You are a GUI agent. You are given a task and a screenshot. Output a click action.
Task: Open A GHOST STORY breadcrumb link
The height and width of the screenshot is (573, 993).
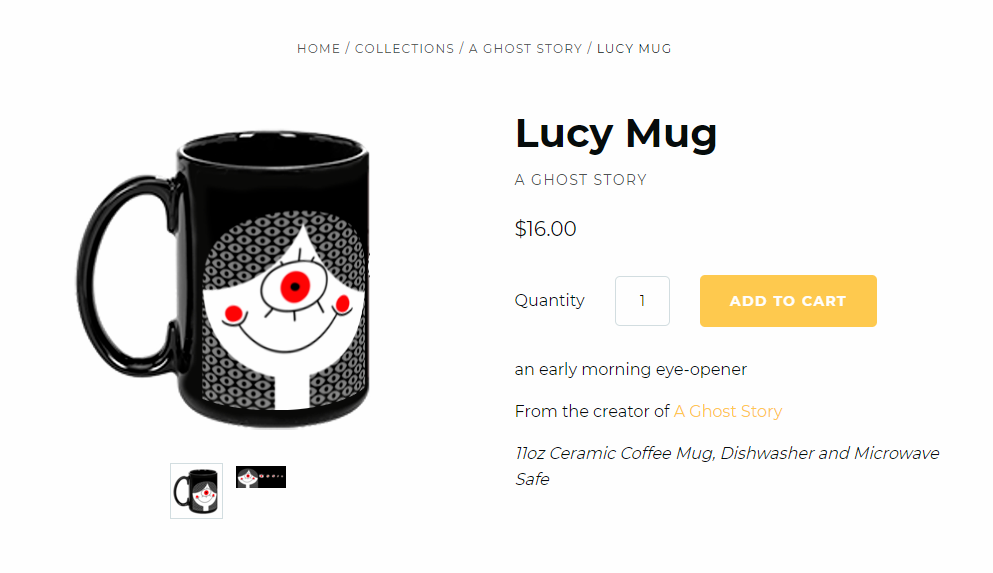[x=525, y=49]
